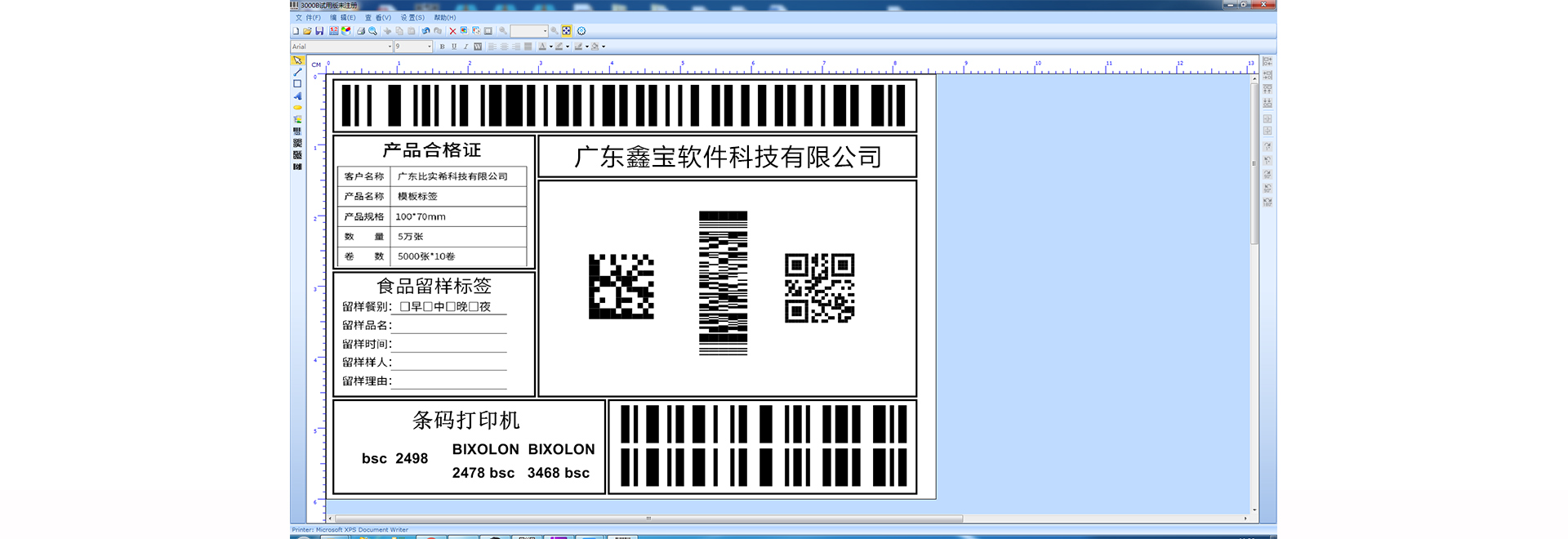
Task: Open the font color arrow beside letter A
Action: [550, 47]
